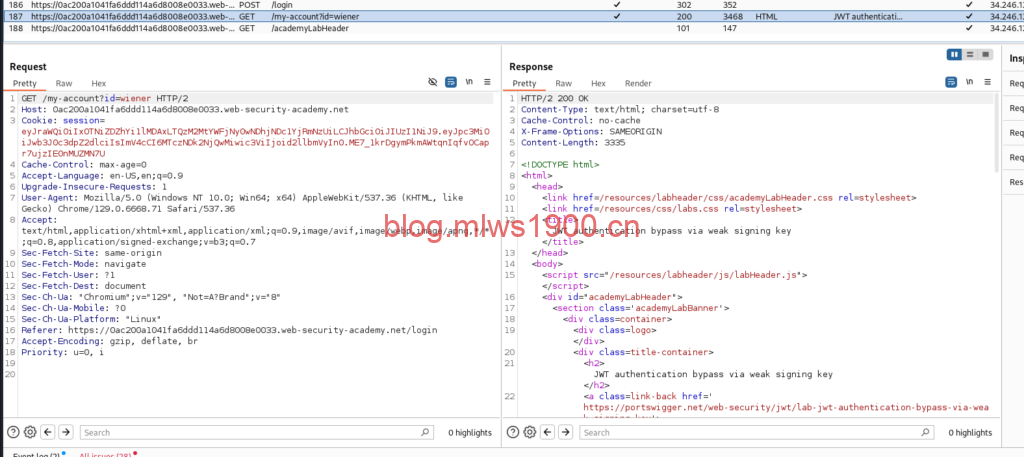Image resolution: width=1024 pixels, height=457 pixels.
Task: Open search settings gear below Request
Action: [x=29, y=432]
